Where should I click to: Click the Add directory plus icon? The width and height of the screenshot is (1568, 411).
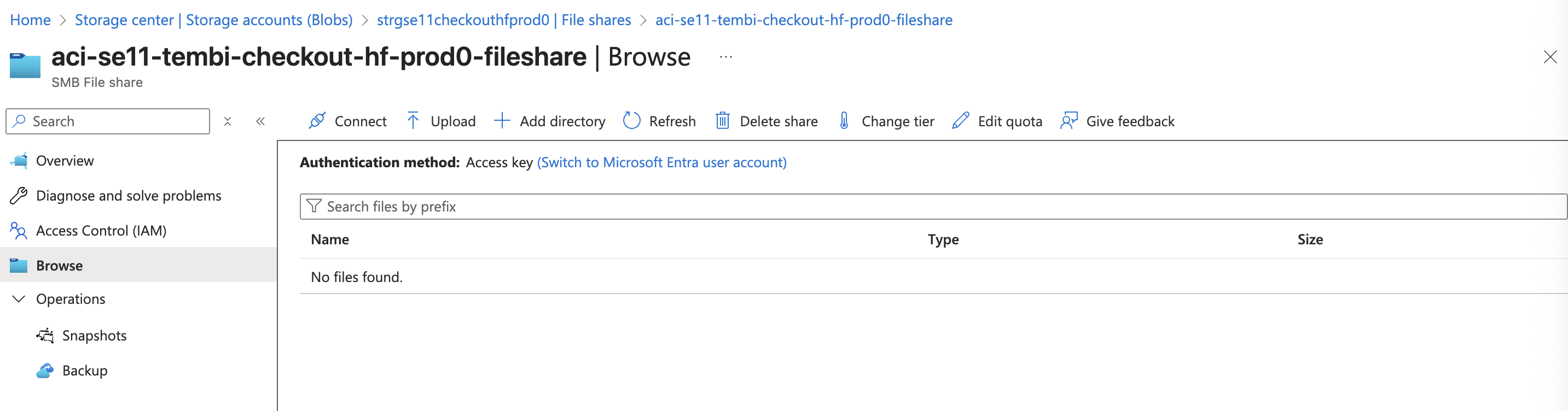[502, 121]
